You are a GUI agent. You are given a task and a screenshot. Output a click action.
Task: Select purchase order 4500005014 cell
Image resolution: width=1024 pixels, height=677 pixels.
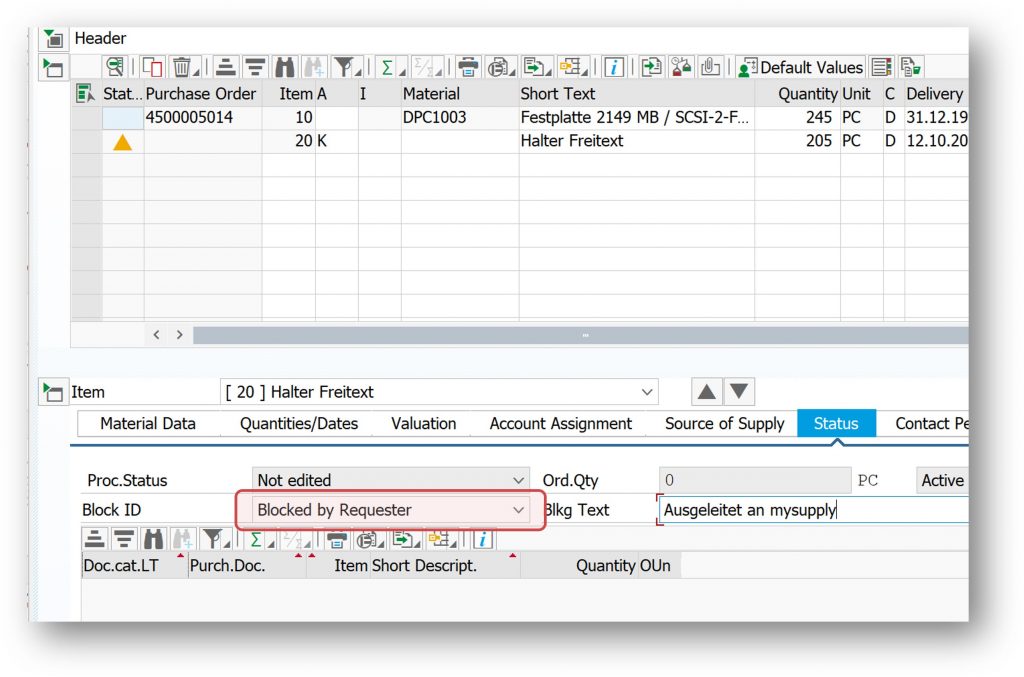click(x=202, y=118)
